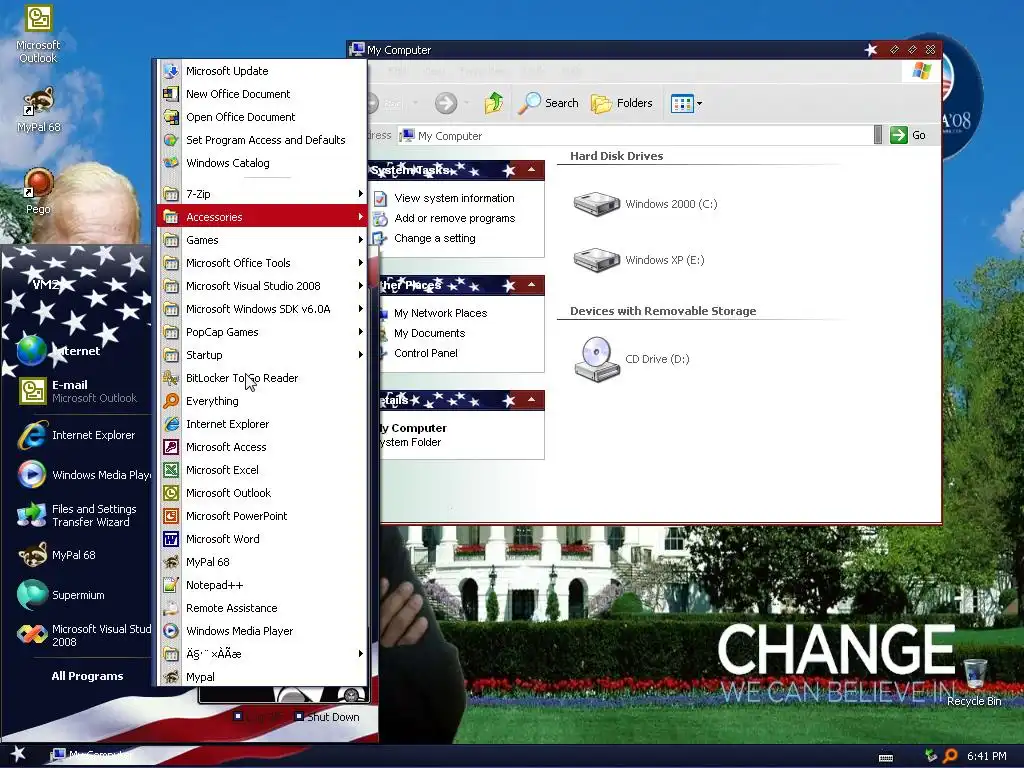The image size is (1024, 768).
Task: Click Add or remove programs link
Action: tap(455, 218)
